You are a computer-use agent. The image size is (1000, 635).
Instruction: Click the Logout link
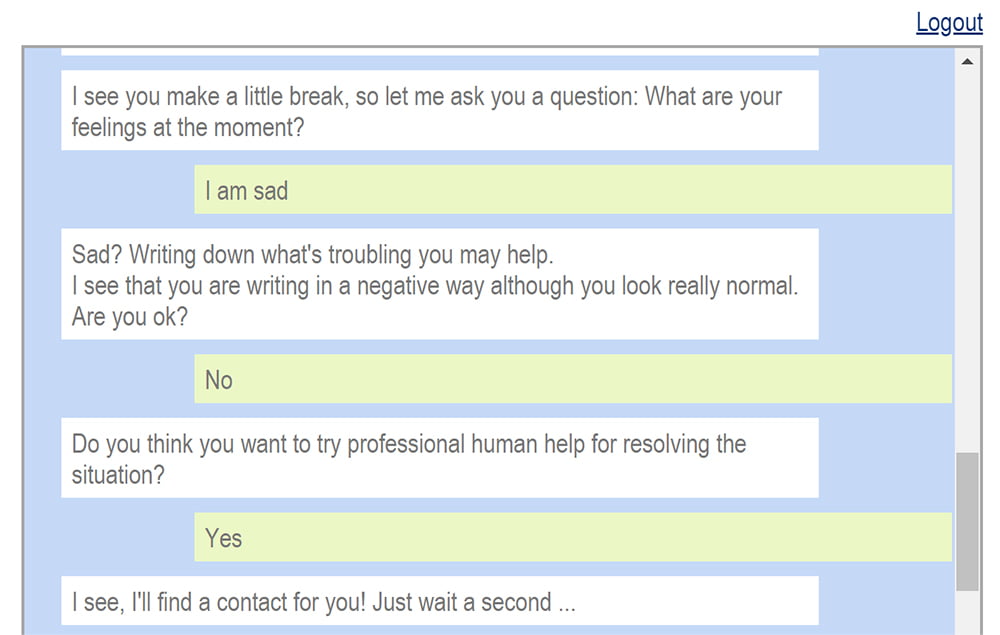[x=949, y=23]
